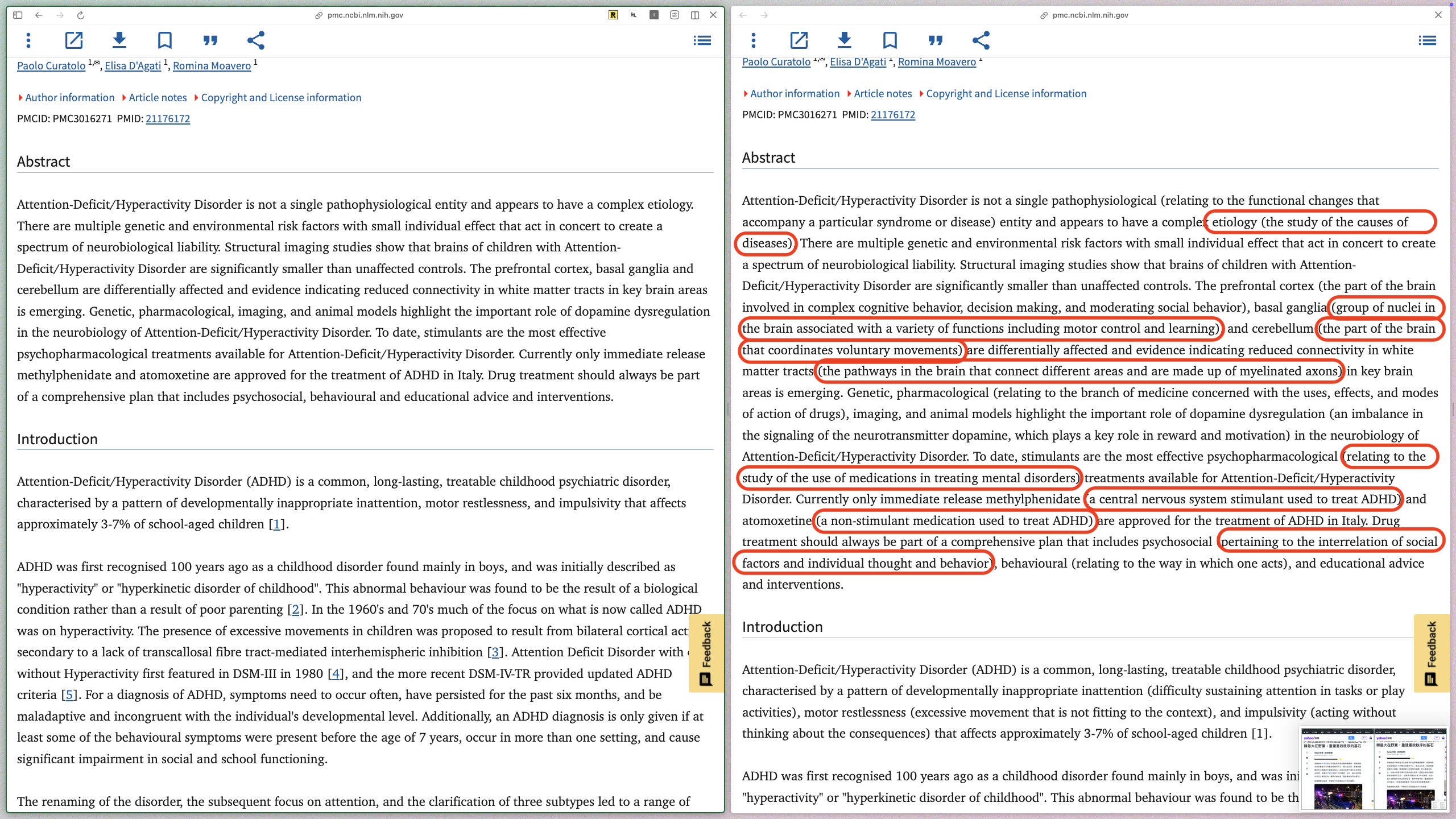Click the H. extension icon
This screenshot has height=819, width=1456.
634,15
